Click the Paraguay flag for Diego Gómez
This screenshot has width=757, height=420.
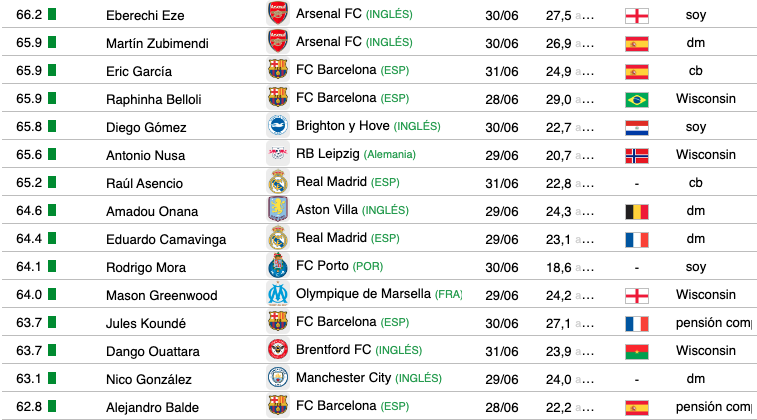[x=636, y=127]
